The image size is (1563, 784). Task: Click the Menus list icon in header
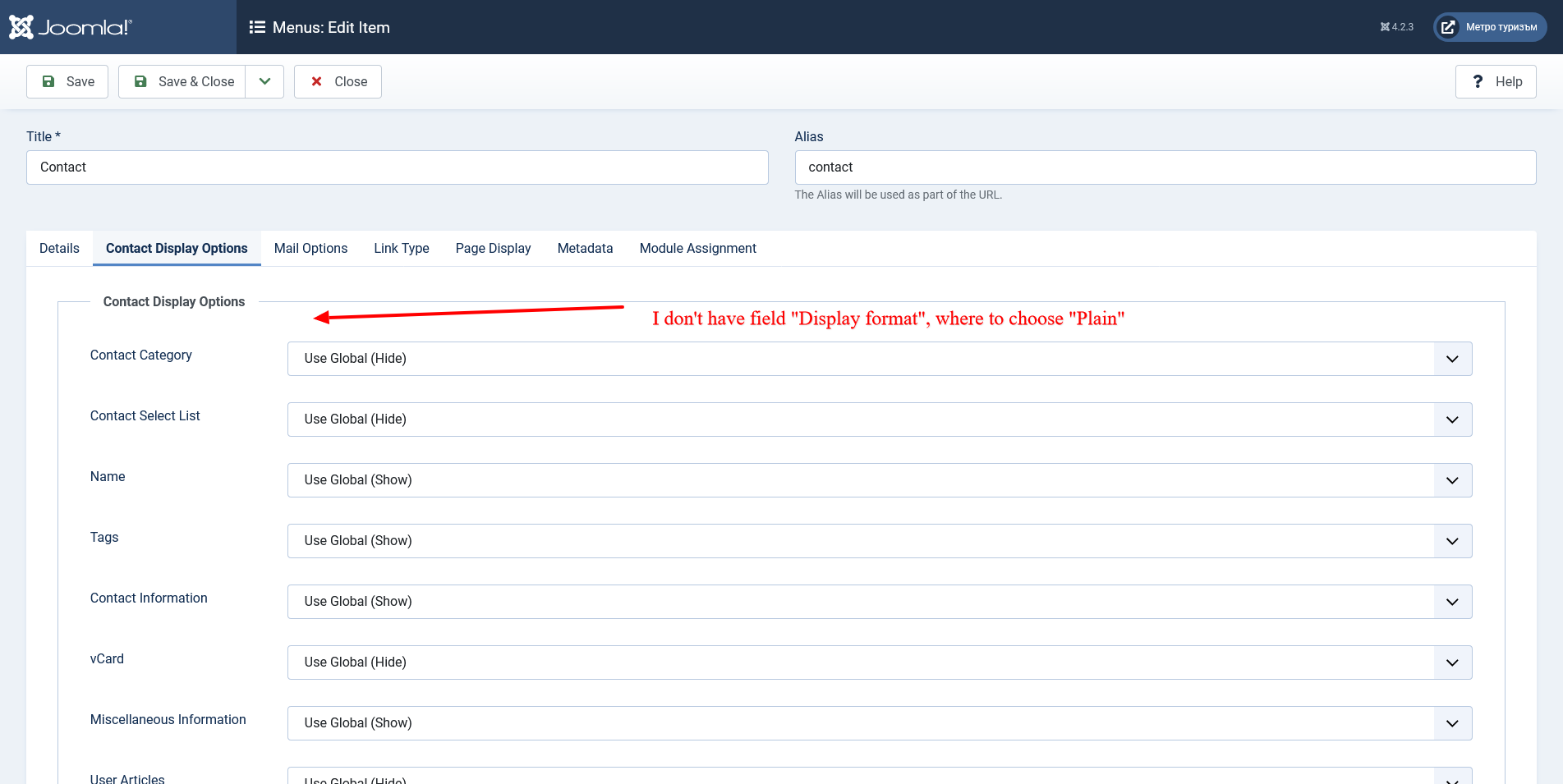[257, 27]
